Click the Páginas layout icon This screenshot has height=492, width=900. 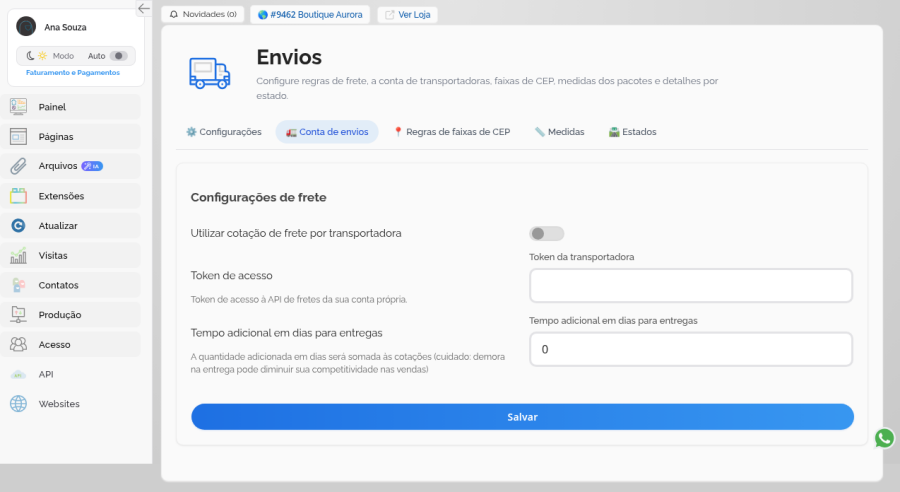(x=18, y=137)
